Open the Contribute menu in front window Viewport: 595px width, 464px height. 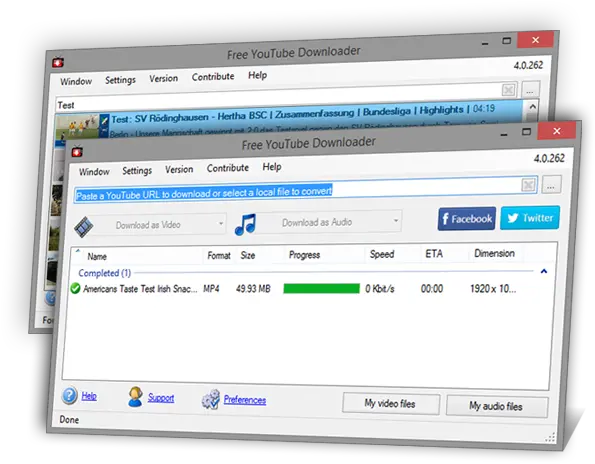[228, 168]
